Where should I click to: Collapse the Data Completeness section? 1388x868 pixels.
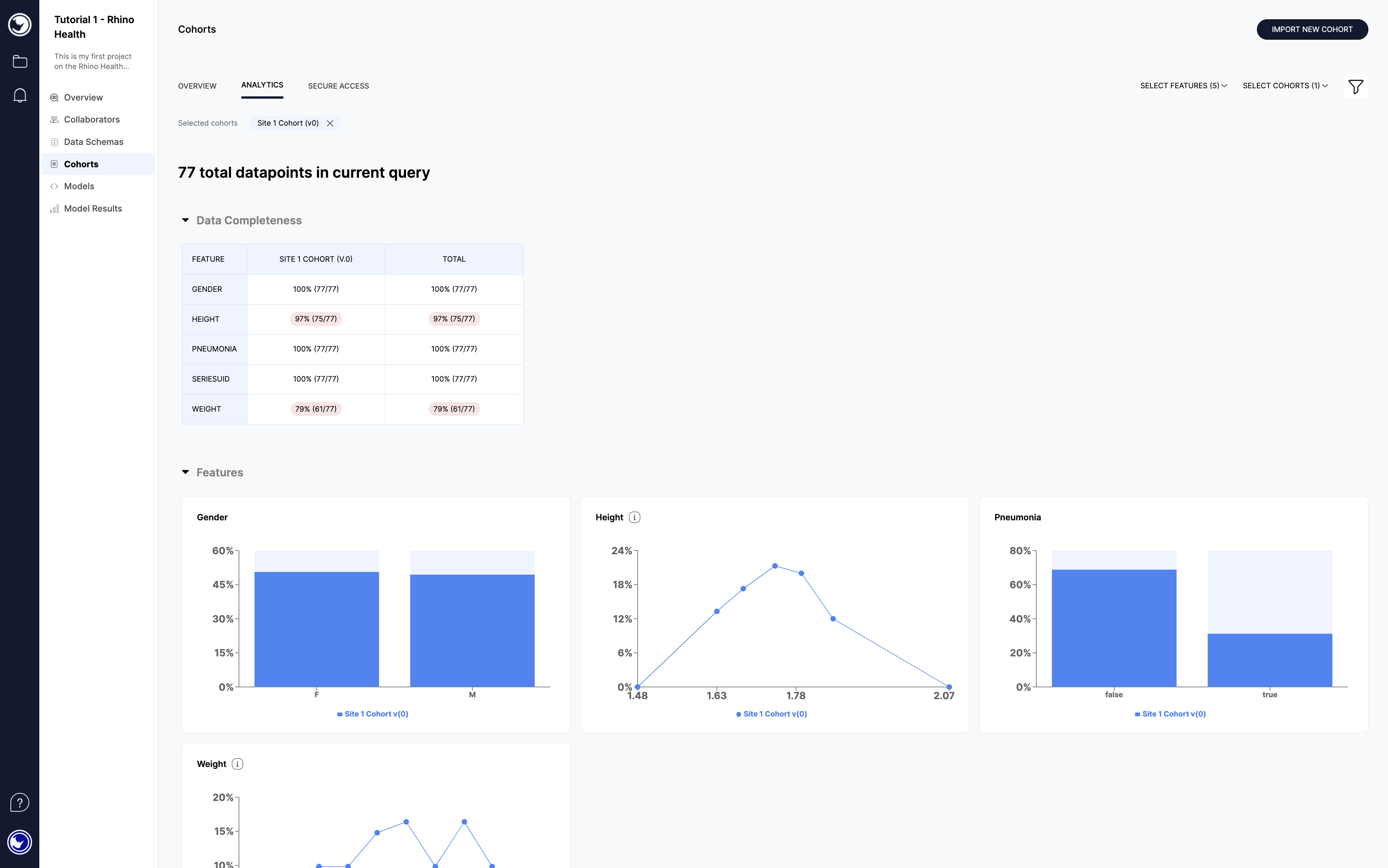tap(185, 220)
